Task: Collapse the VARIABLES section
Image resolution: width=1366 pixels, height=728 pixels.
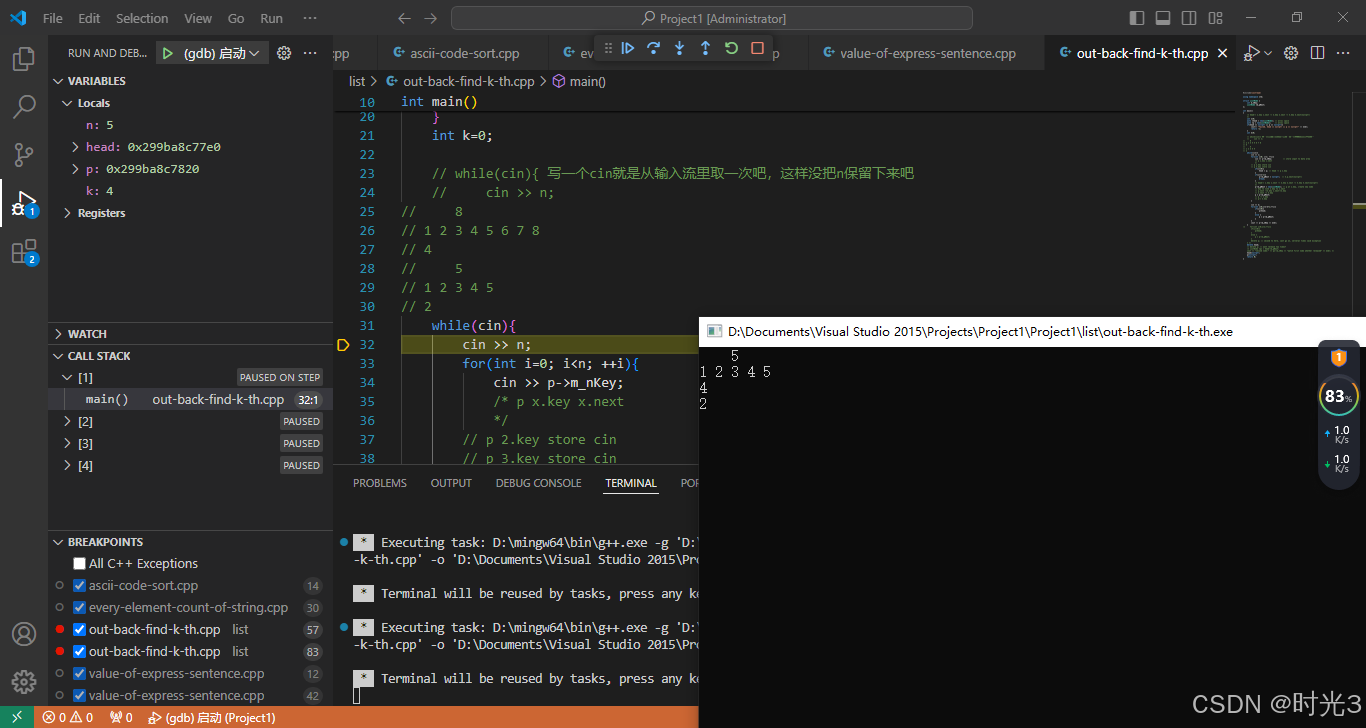Action: click(x=190, y=81)
